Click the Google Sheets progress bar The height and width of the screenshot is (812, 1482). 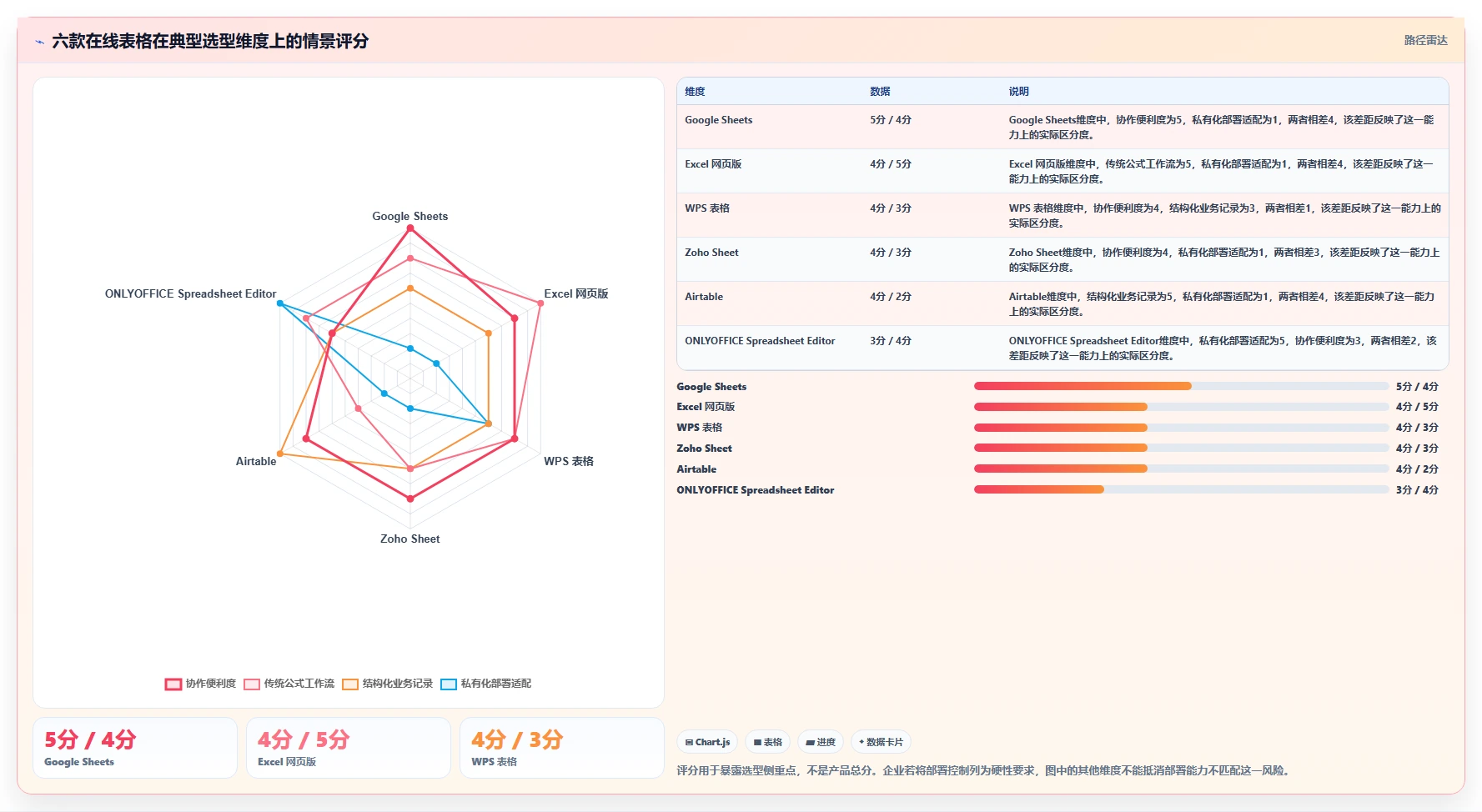(1181, 386)
